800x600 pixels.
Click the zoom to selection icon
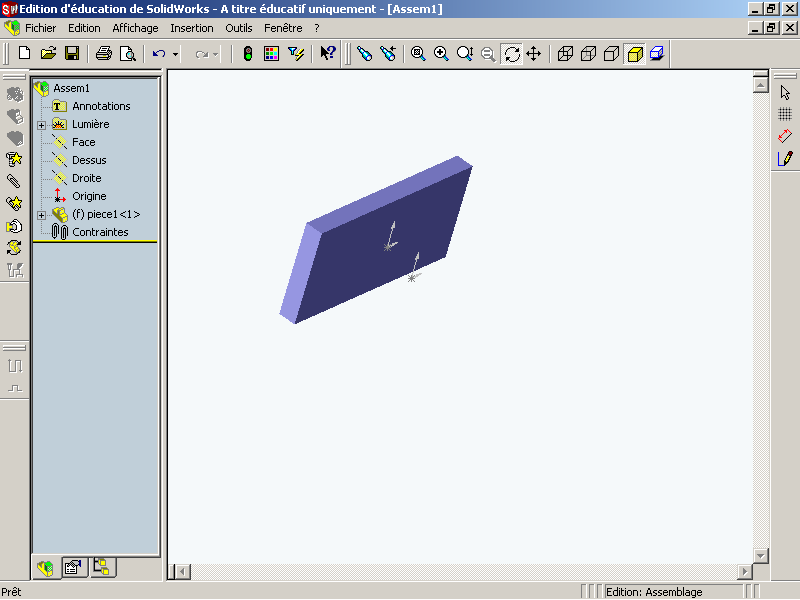pos(488,53)
